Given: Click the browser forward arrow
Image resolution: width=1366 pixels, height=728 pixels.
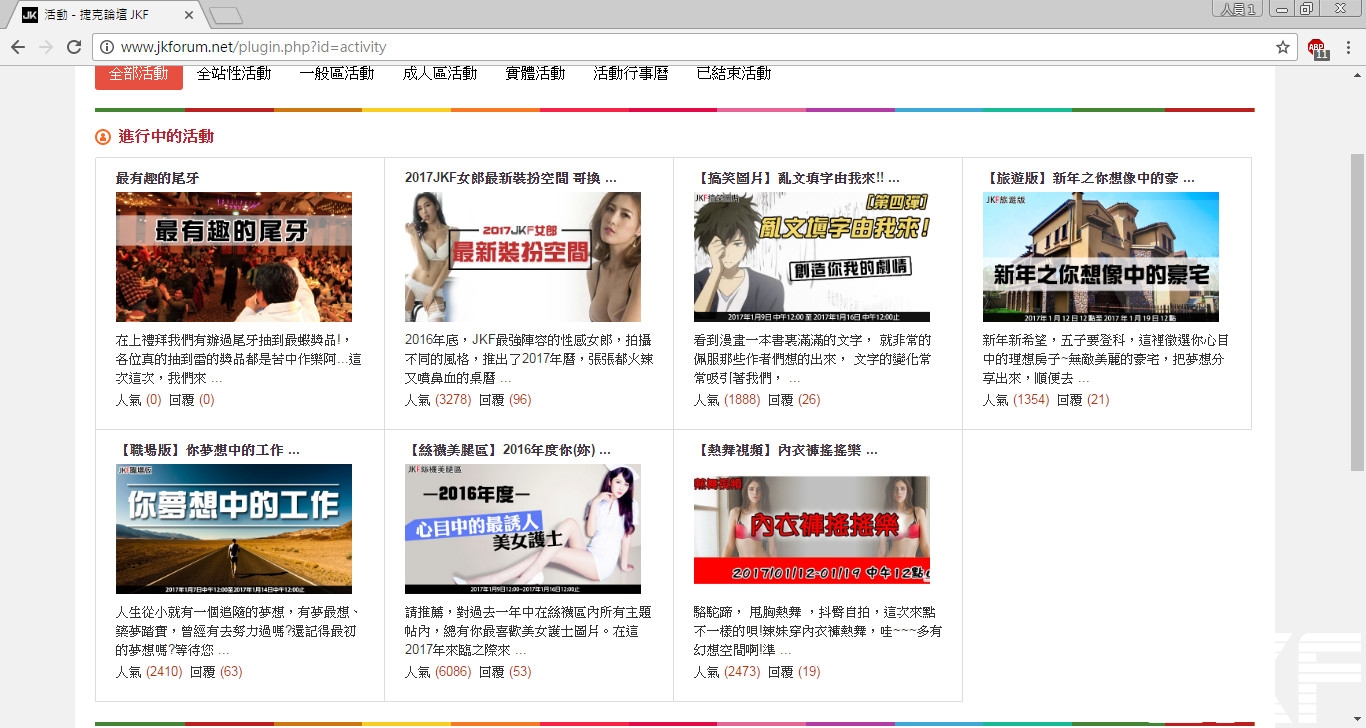Looking at the screenshot, I should click(46, 47).
